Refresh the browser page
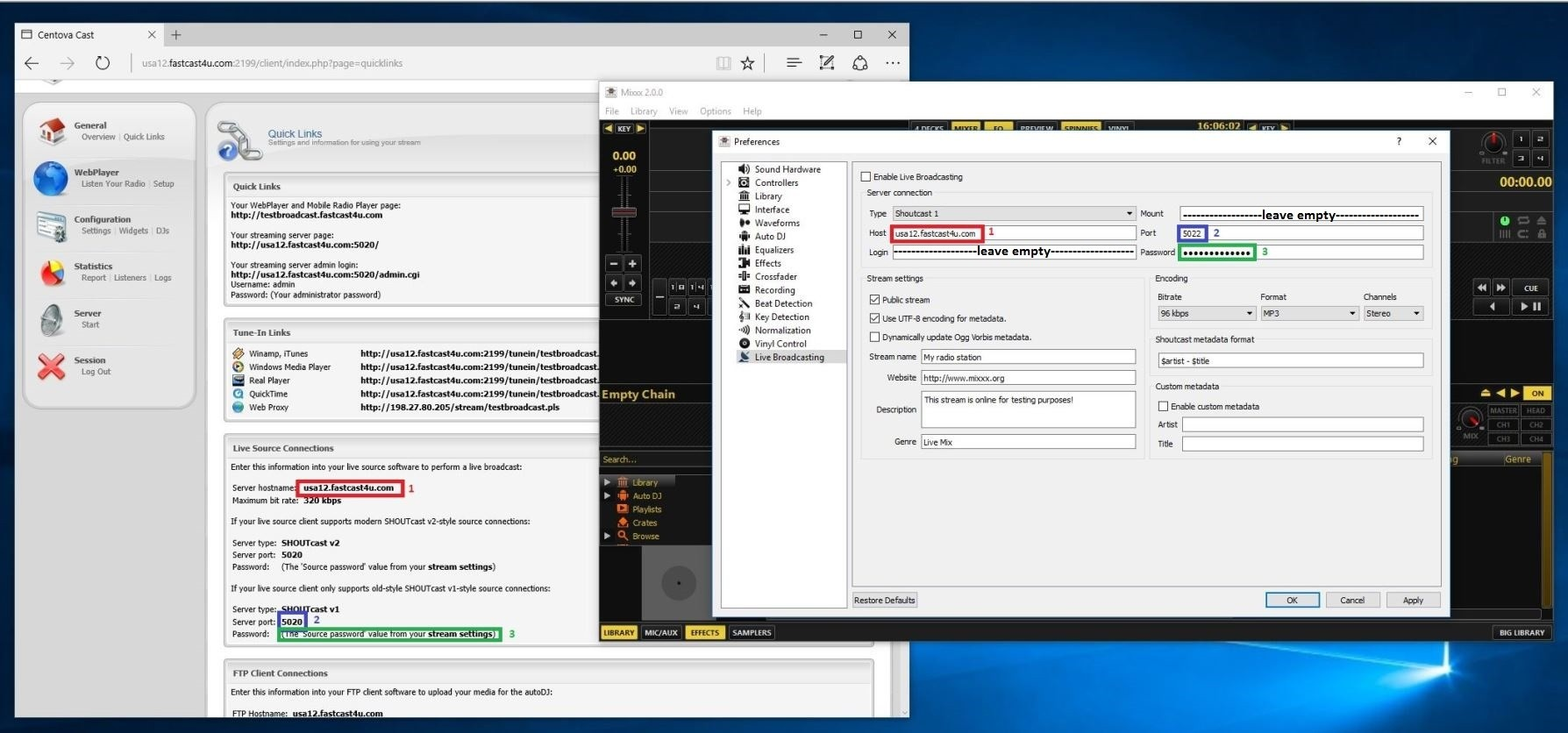 (103, 62)
